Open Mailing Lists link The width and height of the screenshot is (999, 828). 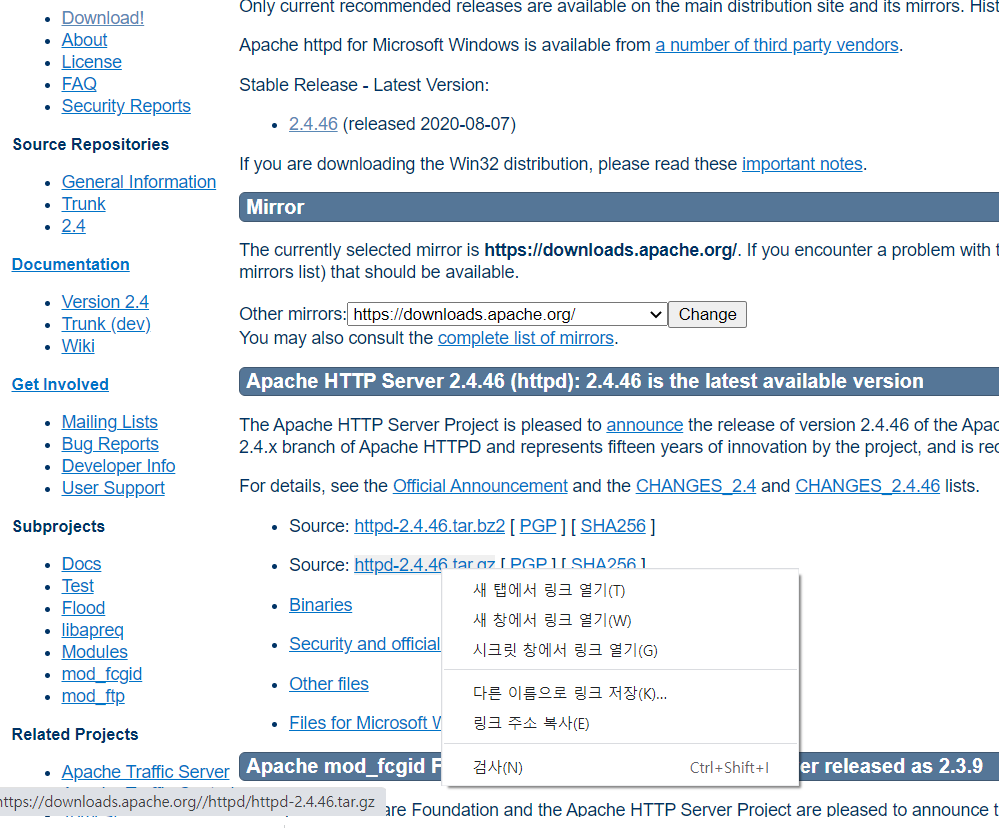pos(110,422)
